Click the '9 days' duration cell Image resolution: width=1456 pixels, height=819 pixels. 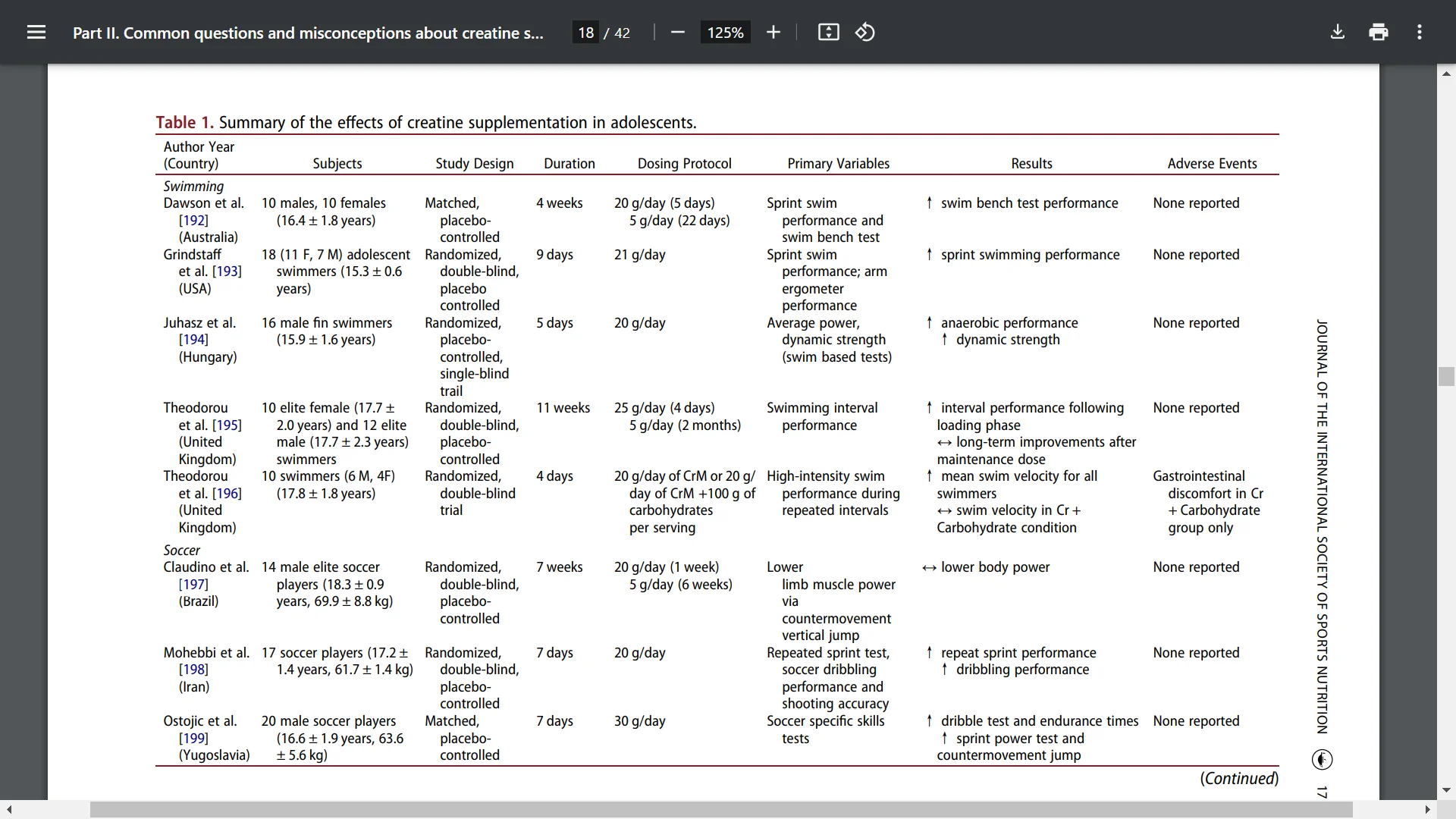tap(554, 255)
